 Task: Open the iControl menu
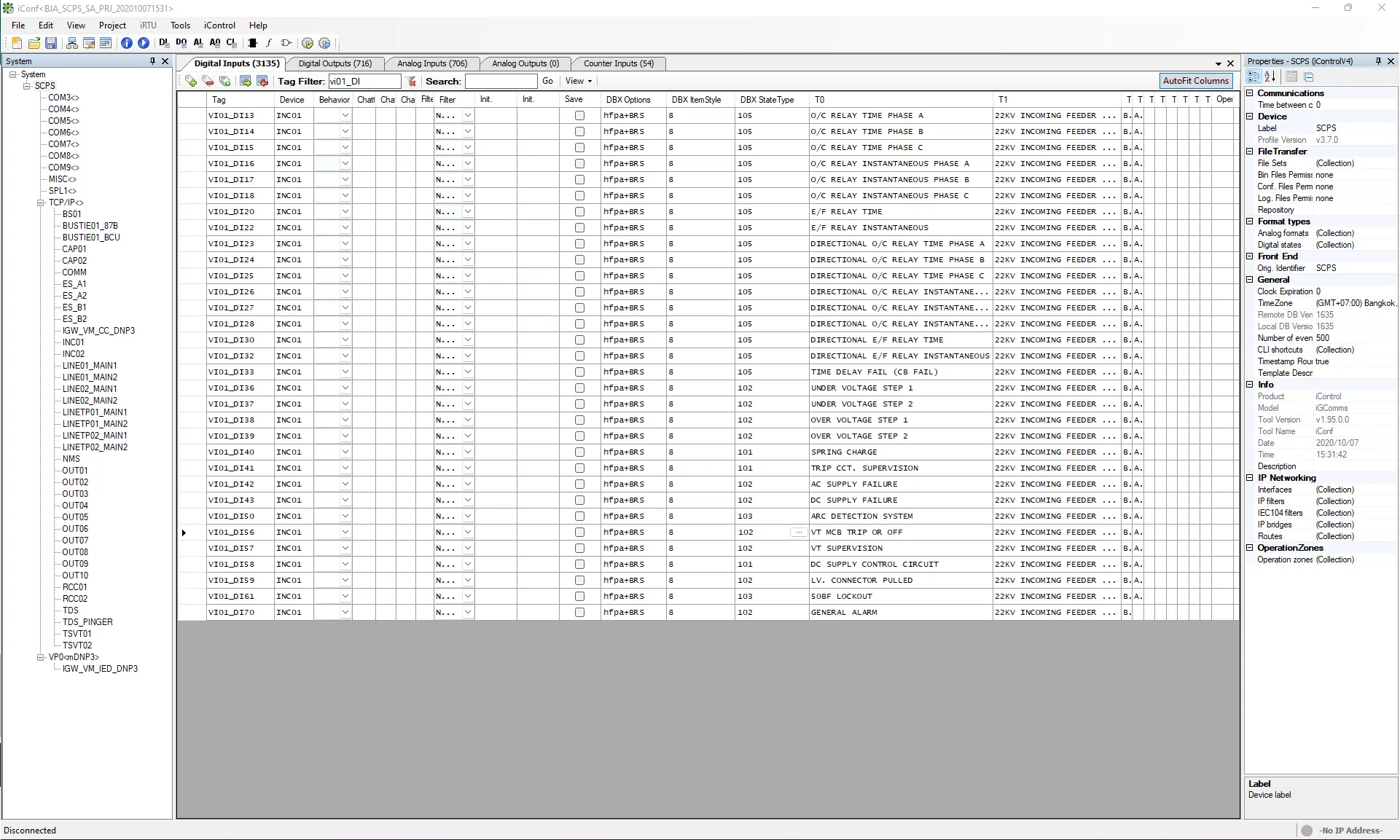[x=219, y=25]
